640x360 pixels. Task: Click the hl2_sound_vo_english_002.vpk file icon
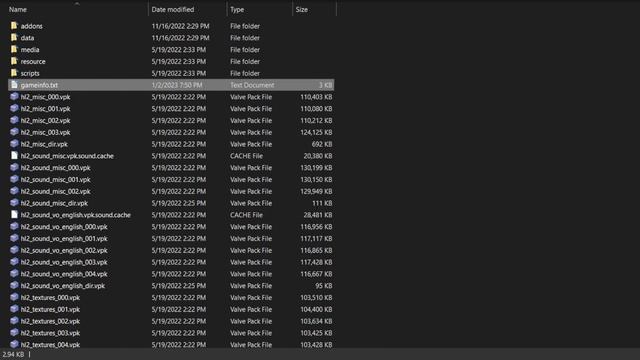tap(14, 250)
